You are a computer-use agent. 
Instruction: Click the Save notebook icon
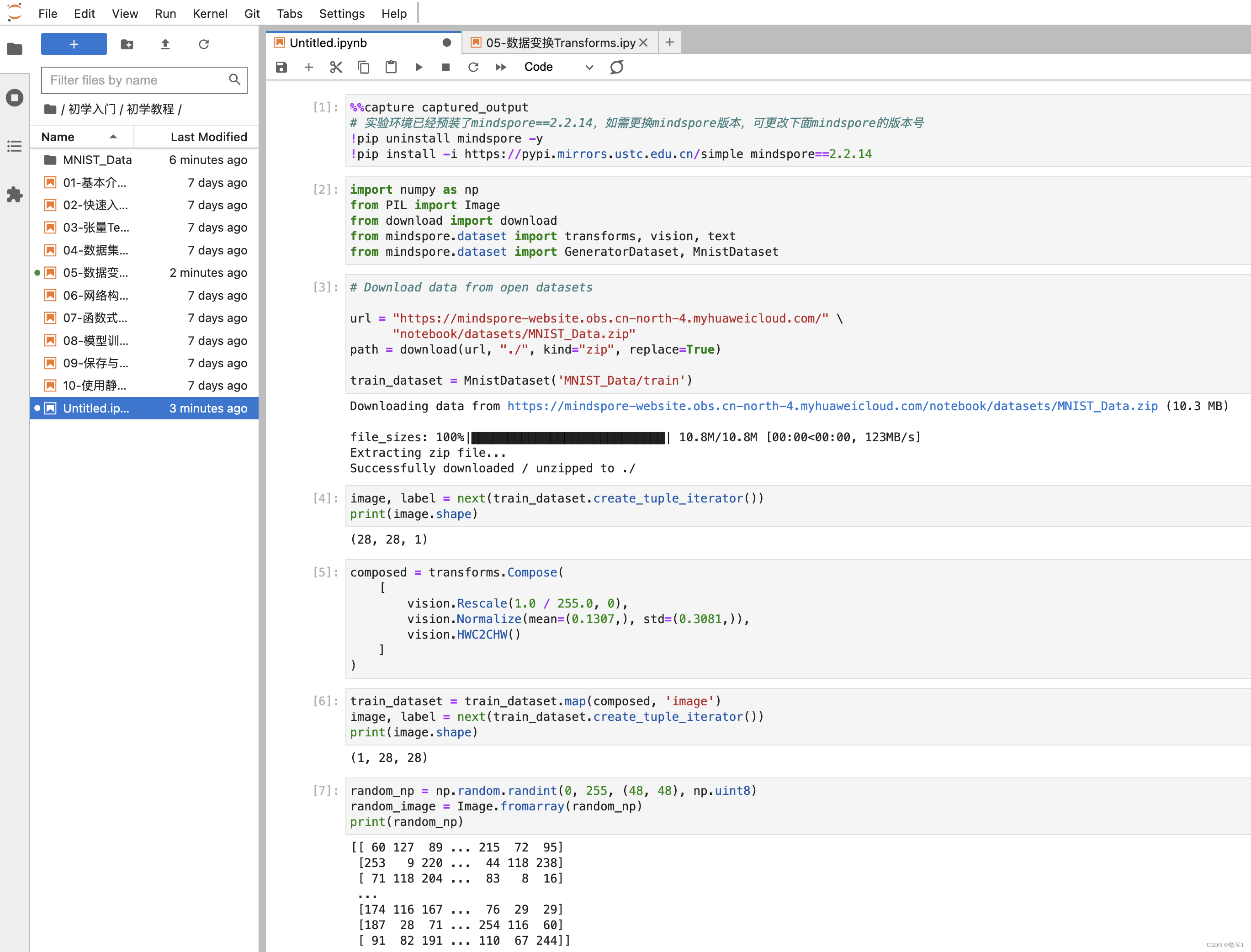pyautogui.click(x=282, y=67)
